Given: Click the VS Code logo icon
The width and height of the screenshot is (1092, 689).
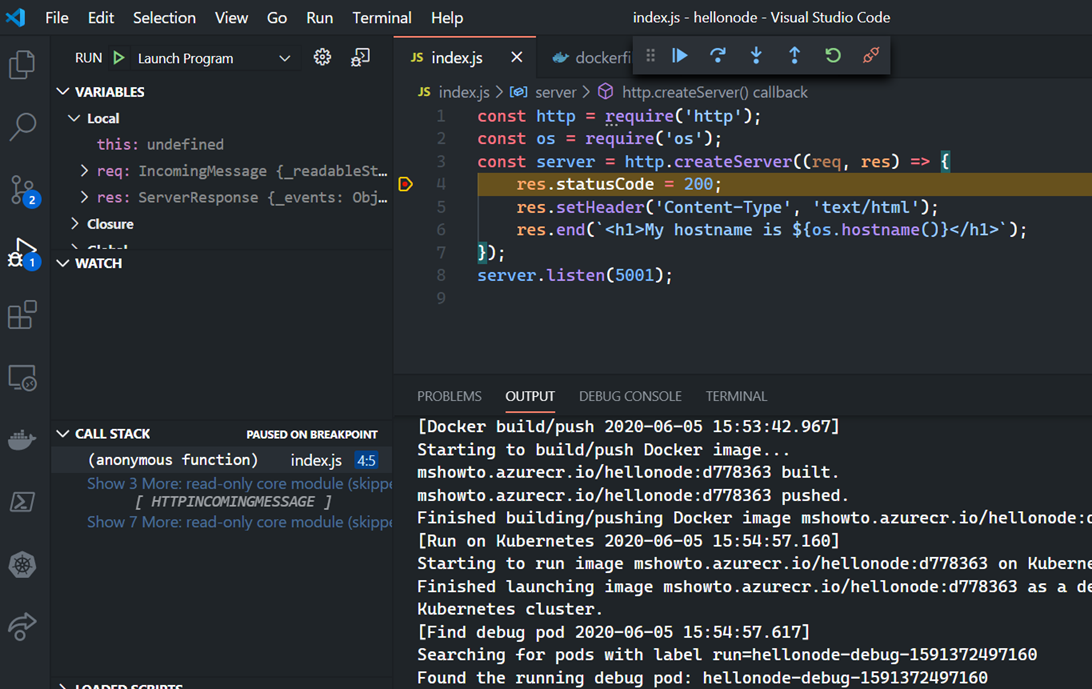Looking at the screenshot, I should tap(15, 17).
